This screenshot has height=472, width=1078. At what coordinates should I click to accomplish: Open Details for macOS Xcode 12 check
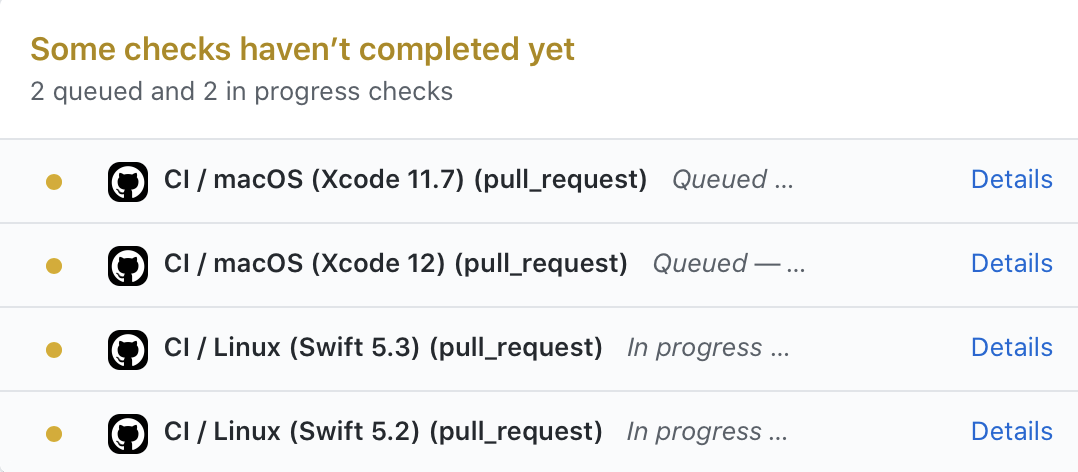(1011, 263)
